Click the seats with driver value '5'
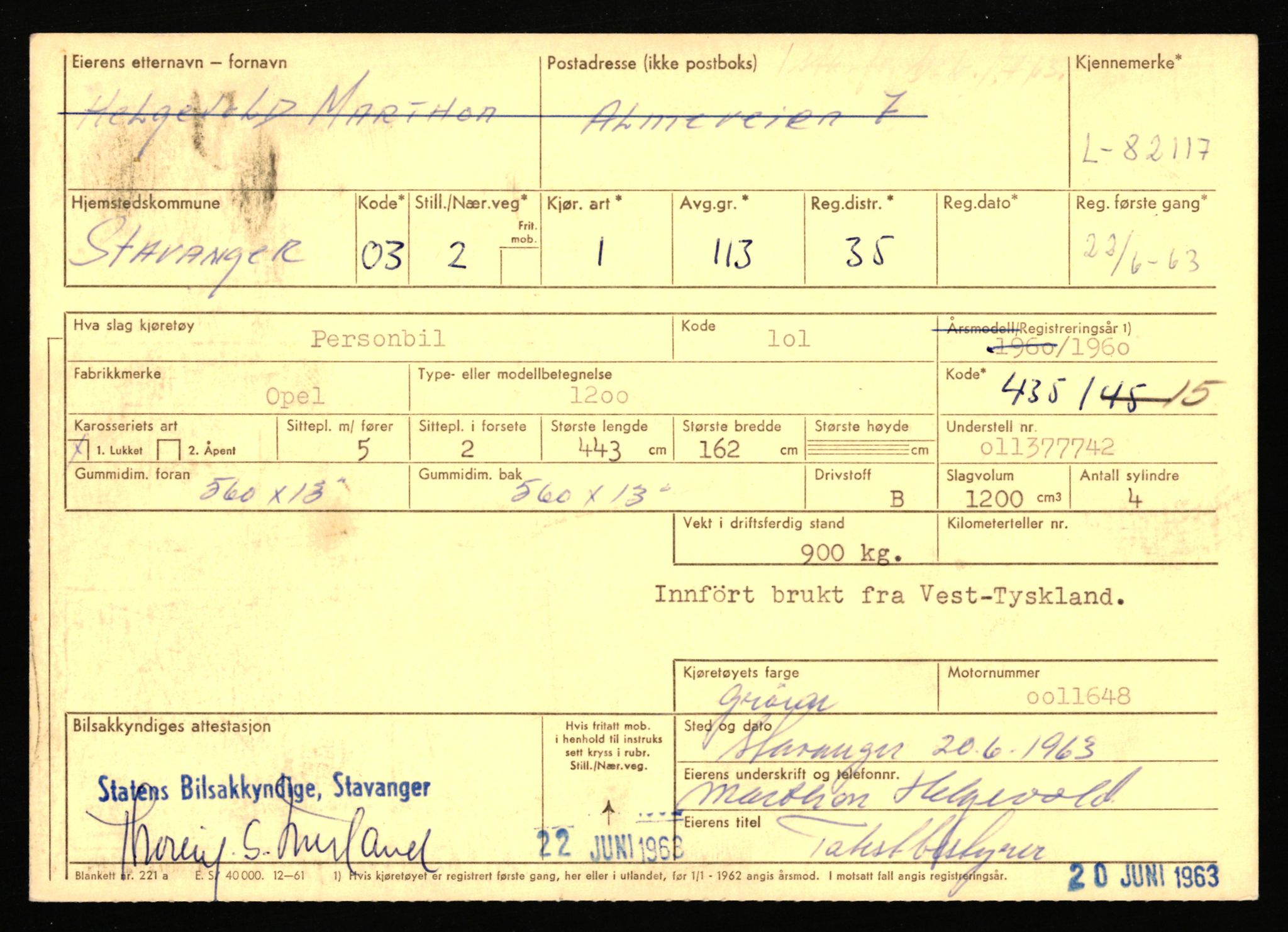This screenshot has height=932, width=1288. (x=363, y=450)
